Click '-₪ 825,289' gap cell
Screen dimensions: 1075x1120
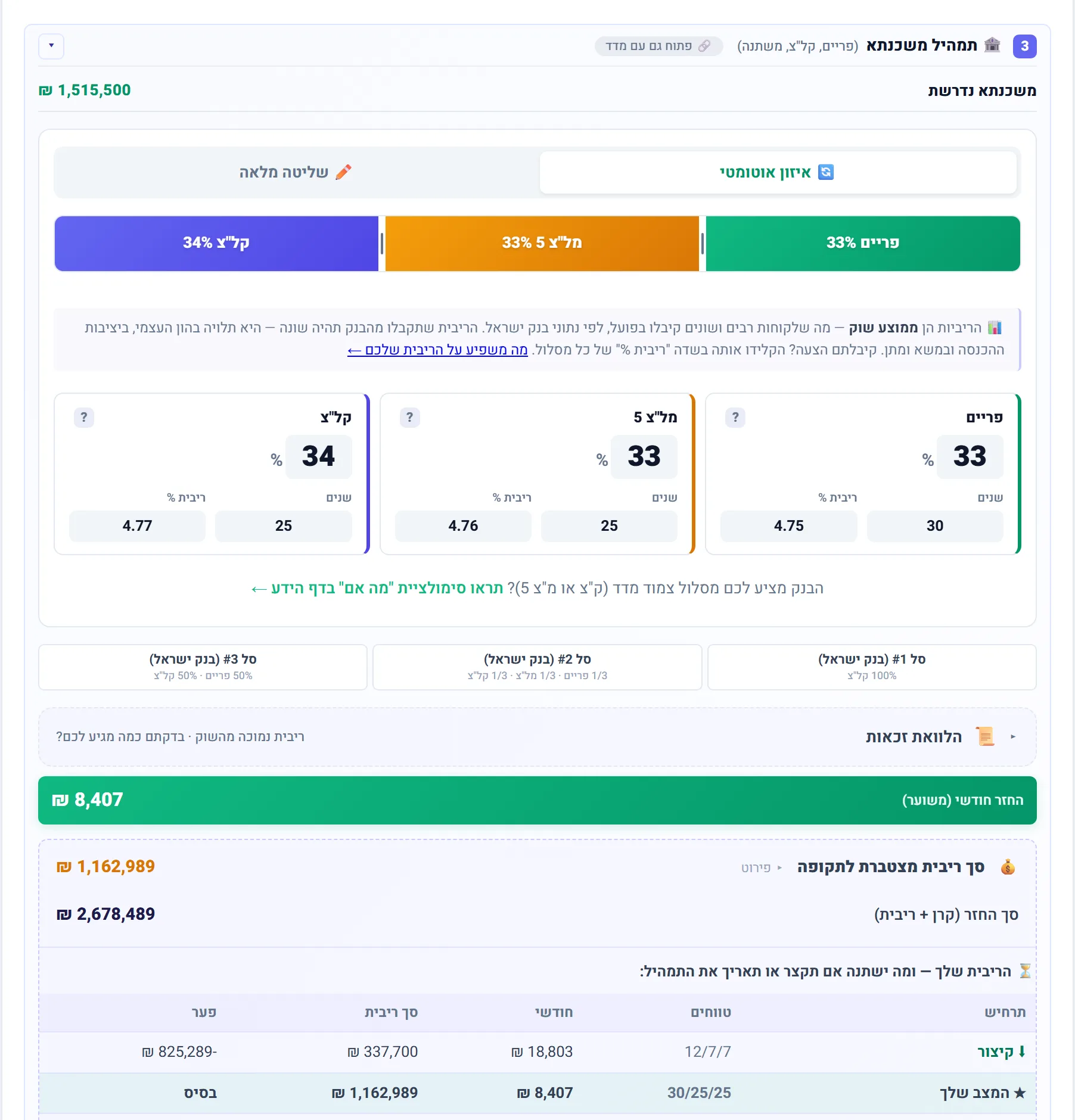[179, 1051]
